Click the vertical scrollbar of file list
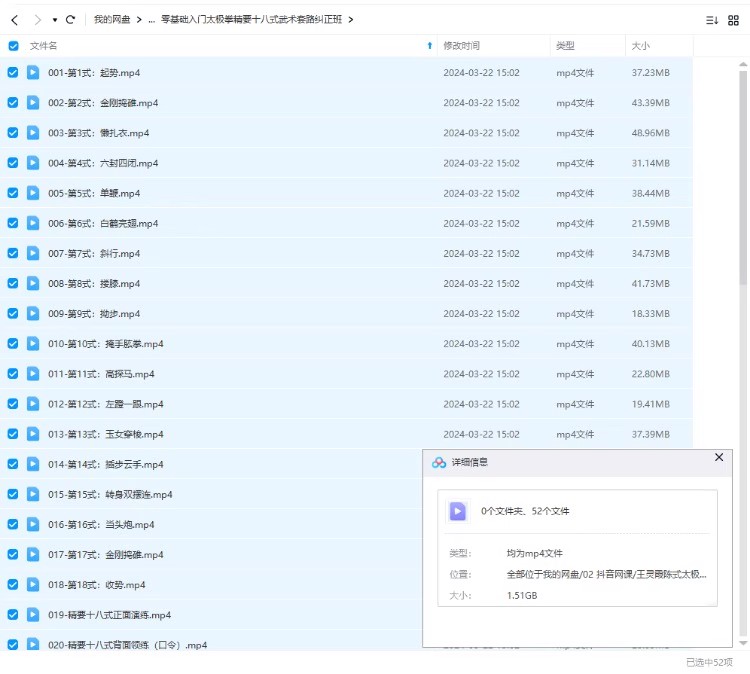The image size is (750, 674). pyautogui.click(x=742, y=300)
